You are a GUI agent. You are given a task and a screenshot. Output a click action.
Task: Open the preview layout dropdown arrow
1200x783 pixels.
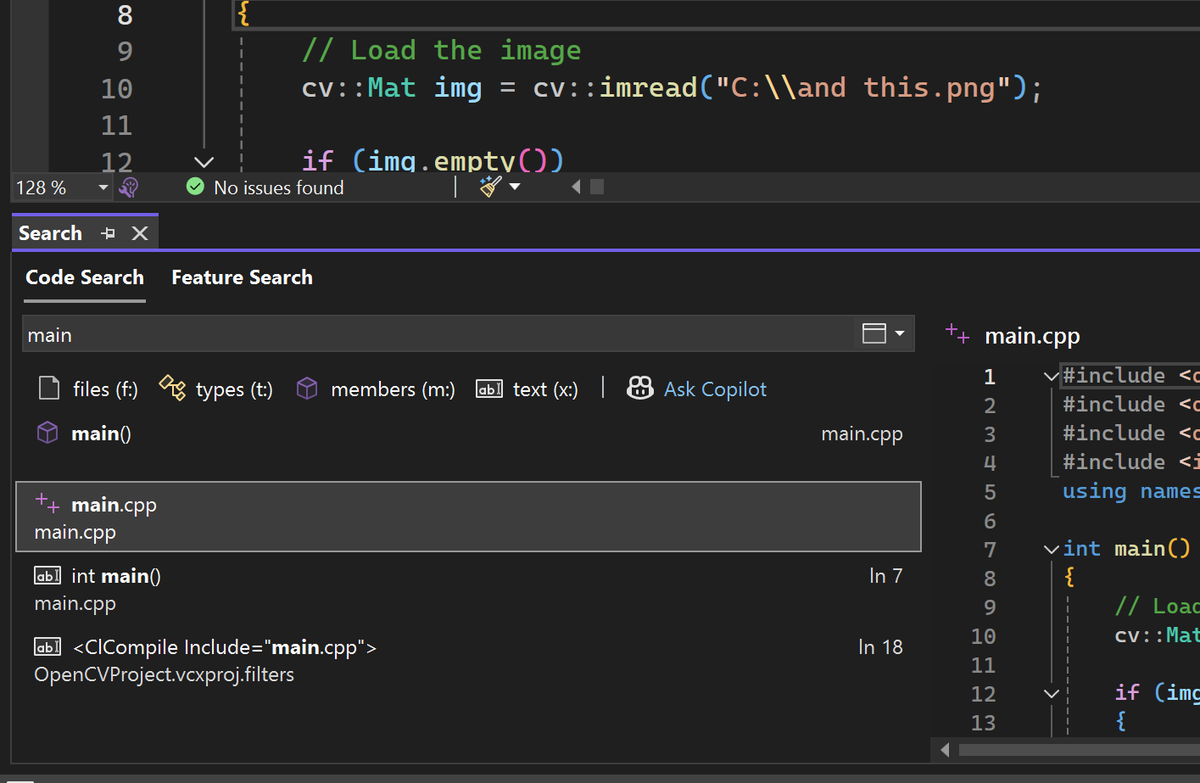click(900, 333)
